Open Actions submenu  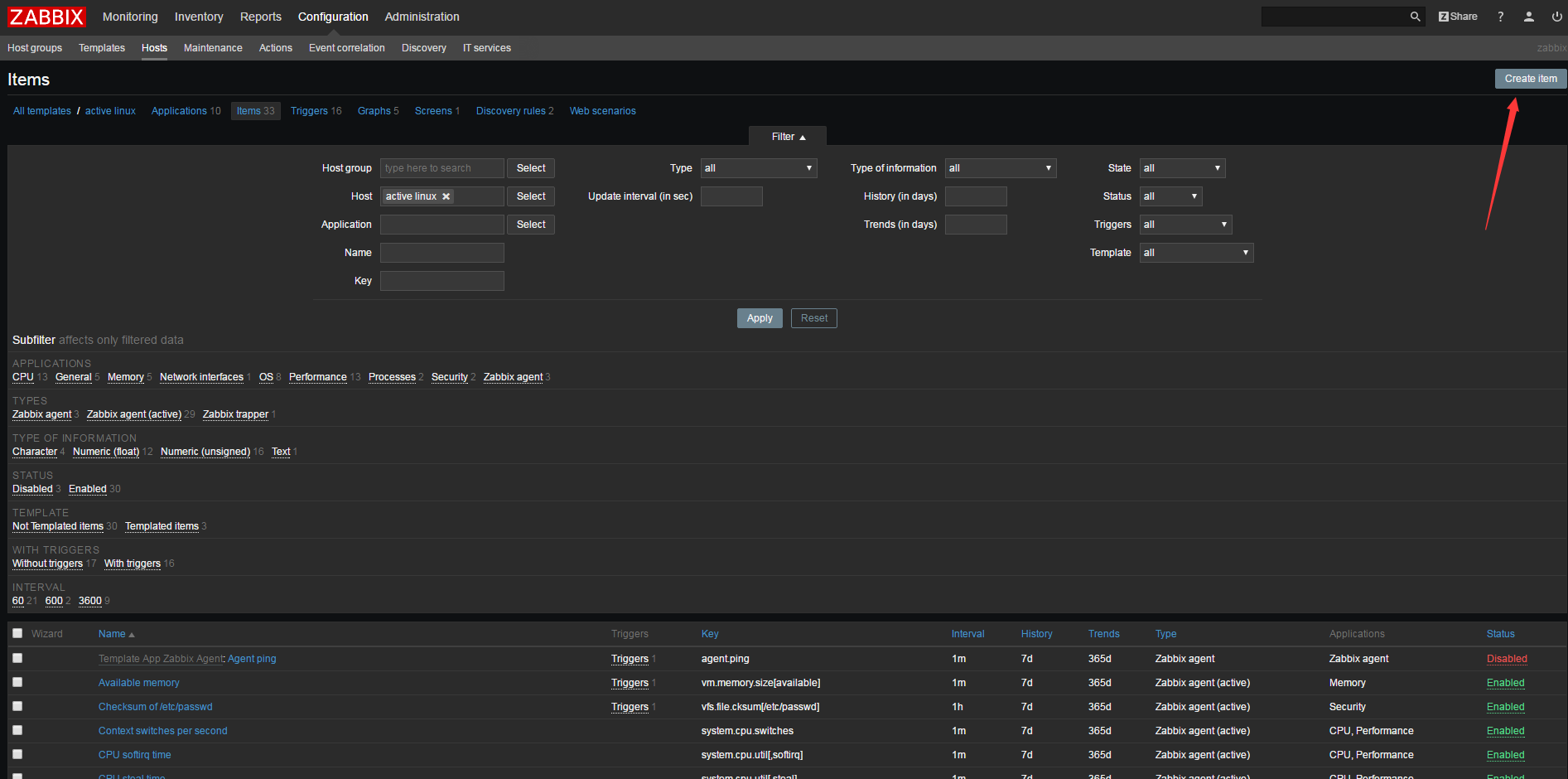click(x=276, y=48)
